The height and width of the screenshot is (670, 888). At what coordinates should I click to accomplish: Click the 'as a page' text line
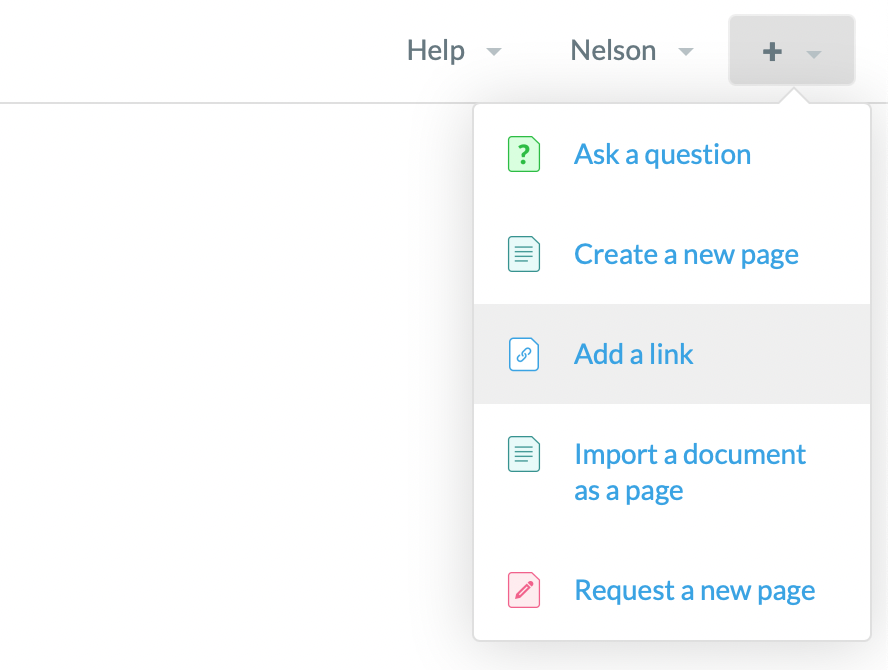(x=628, y=492)
